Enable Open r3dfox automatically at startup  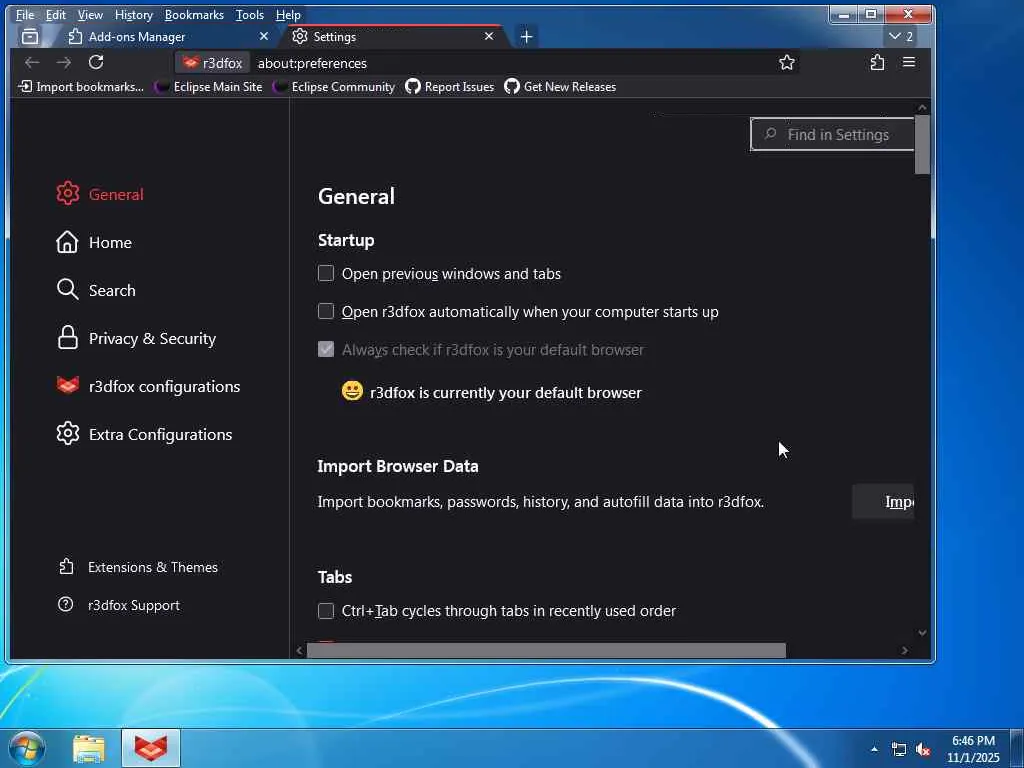pyautogui.click(x=326, y=311)
